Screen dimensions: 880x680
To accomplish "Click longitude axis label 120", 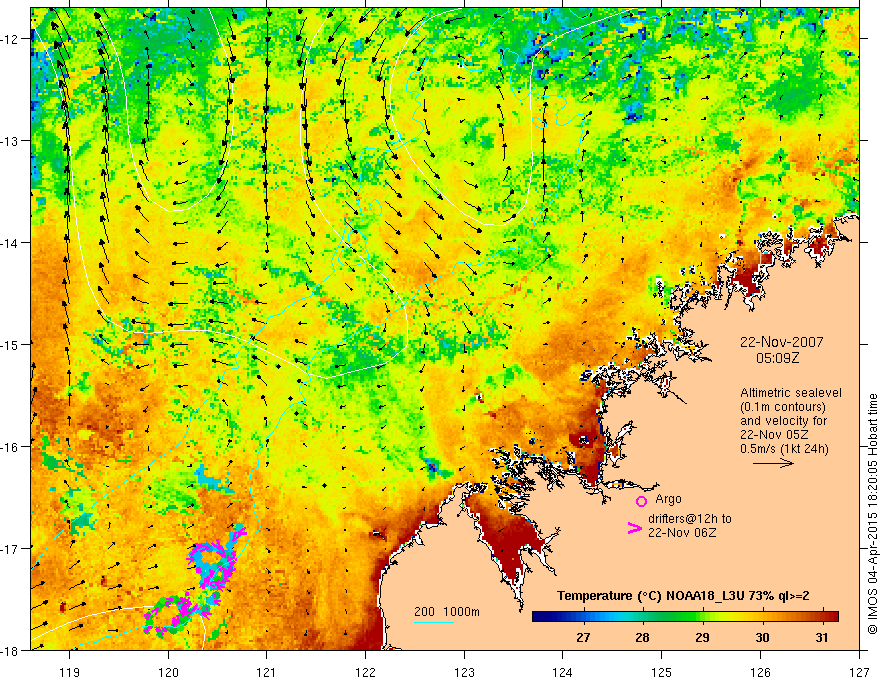I will (x=168, y=672).
